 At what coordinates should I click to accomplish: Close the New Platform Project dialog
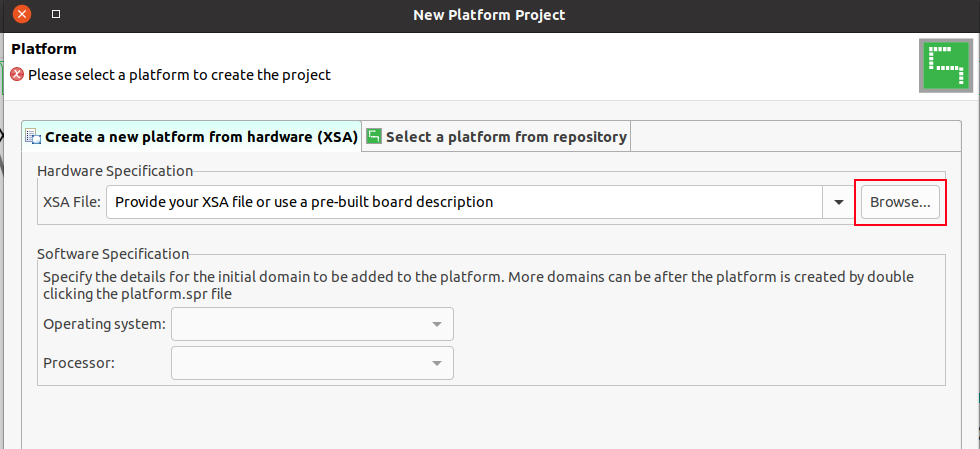pos(22,14)
